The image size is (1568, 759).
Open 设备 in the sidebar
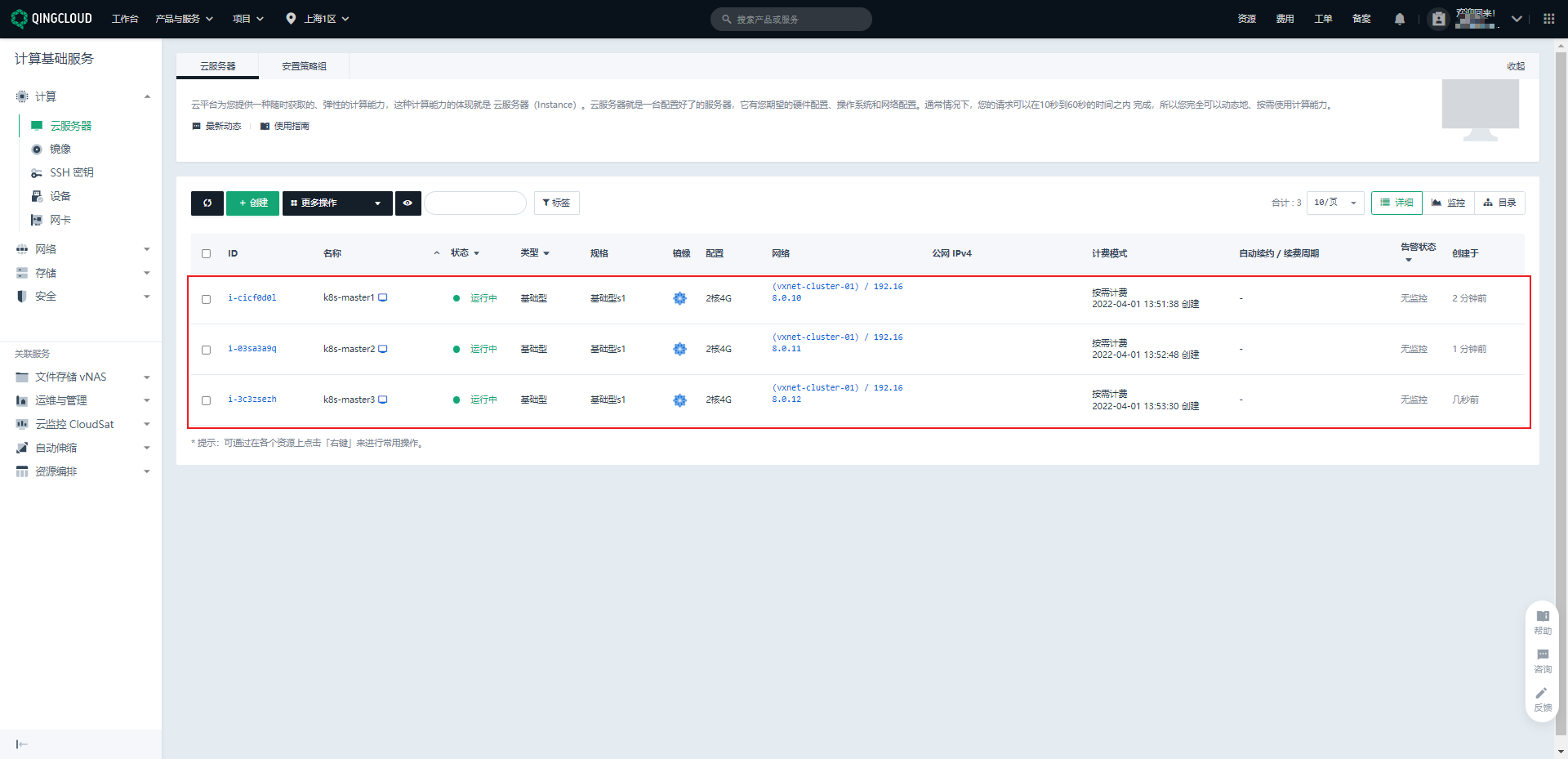pos(60,197)
